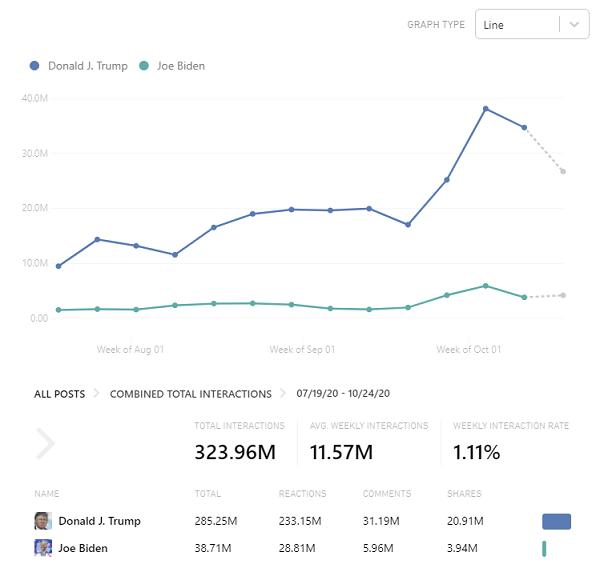Click the 1.11% weekly interaction rate value

(476, 452)
